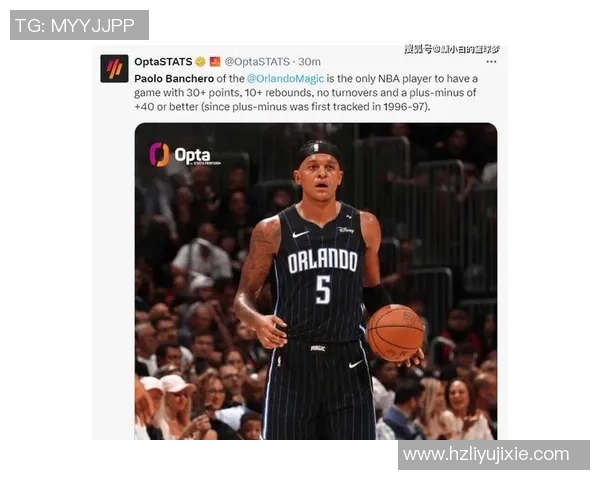The image size is (600, 480).
Task: Click the bold Paolo Banchero name
Action: (x=174, y=78)
